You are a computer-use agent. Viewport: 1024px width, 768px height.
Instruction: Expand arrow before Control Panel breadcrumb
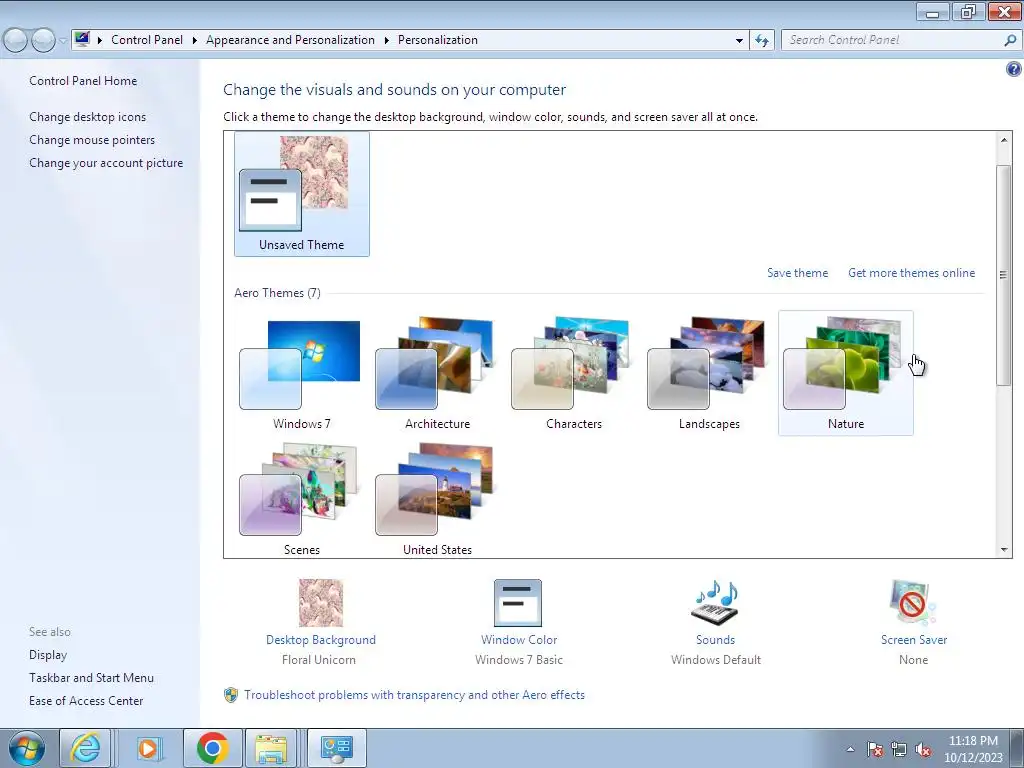click(100, 40)
